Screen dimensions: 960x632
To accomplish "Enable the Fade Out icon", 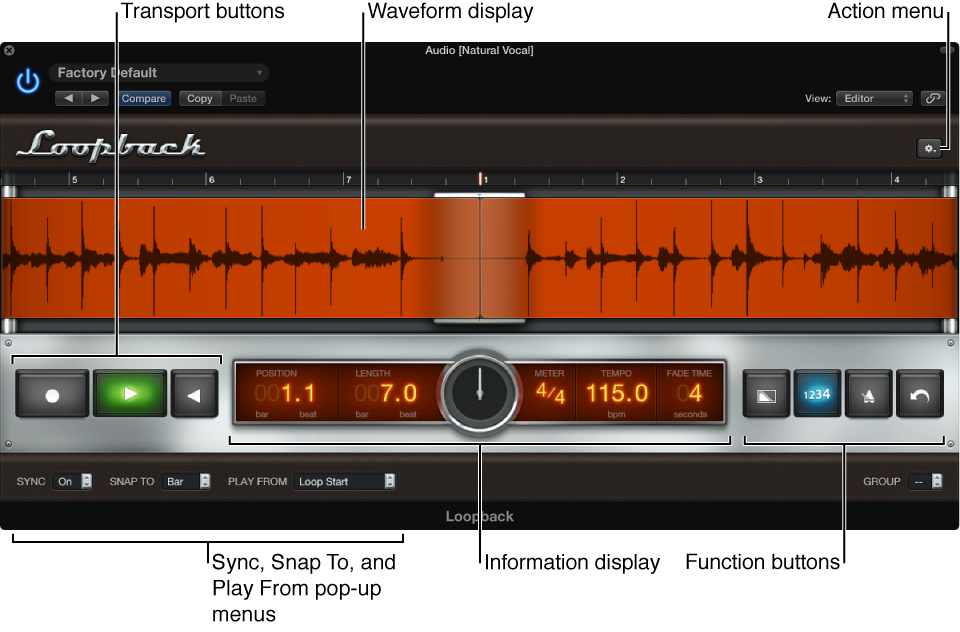I will [x=765, y=394].
